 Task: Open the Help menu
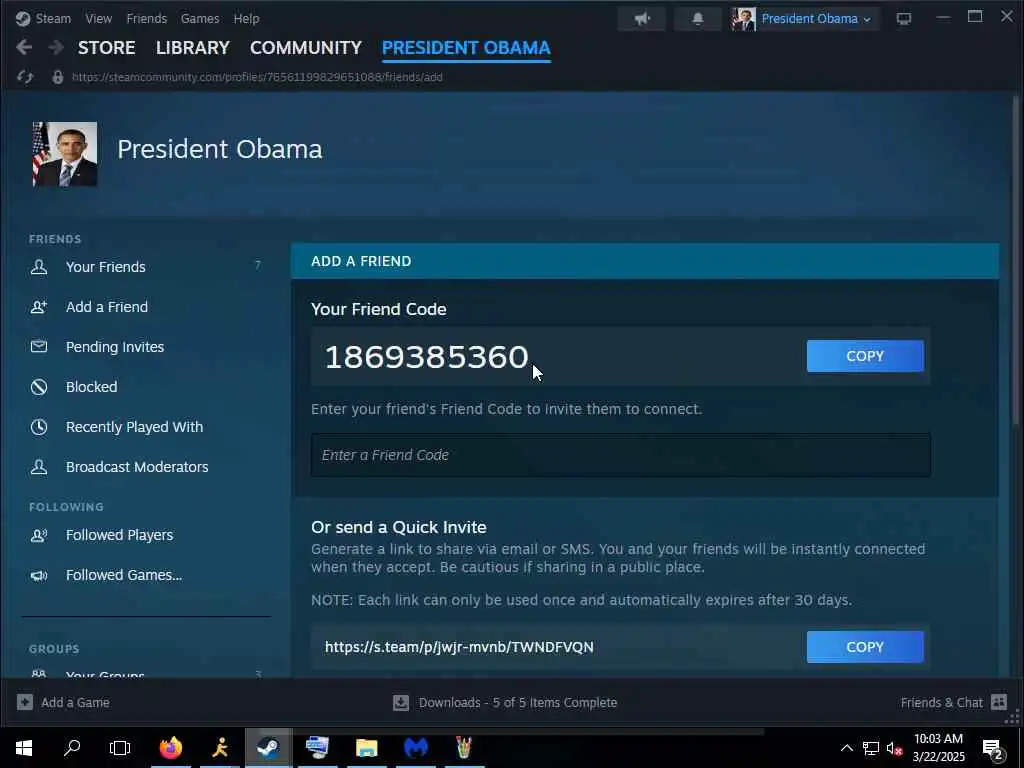click(x=246, y=18)
